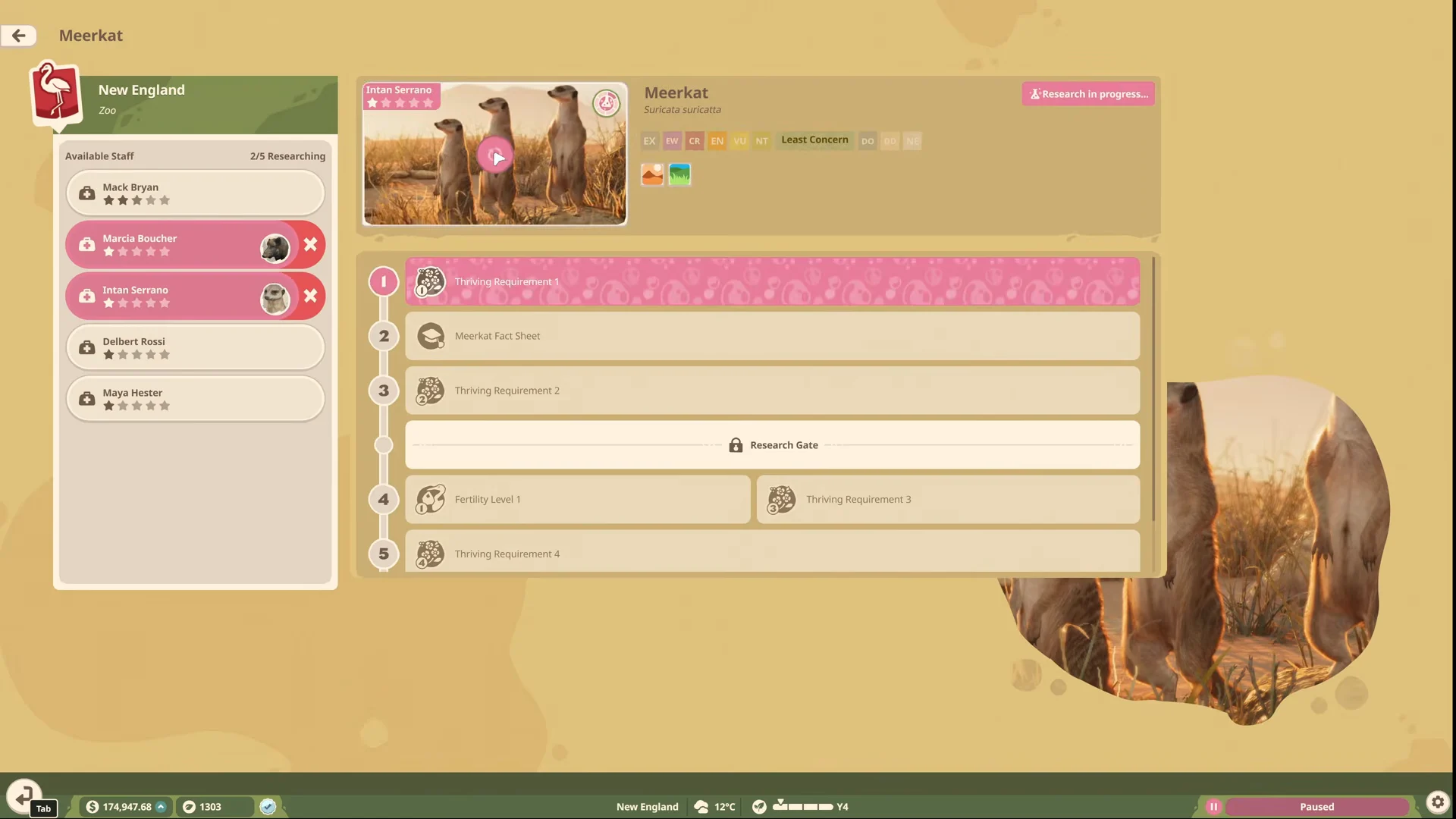
Task: Click the research list scrollbar
Action: point(1153,389)
